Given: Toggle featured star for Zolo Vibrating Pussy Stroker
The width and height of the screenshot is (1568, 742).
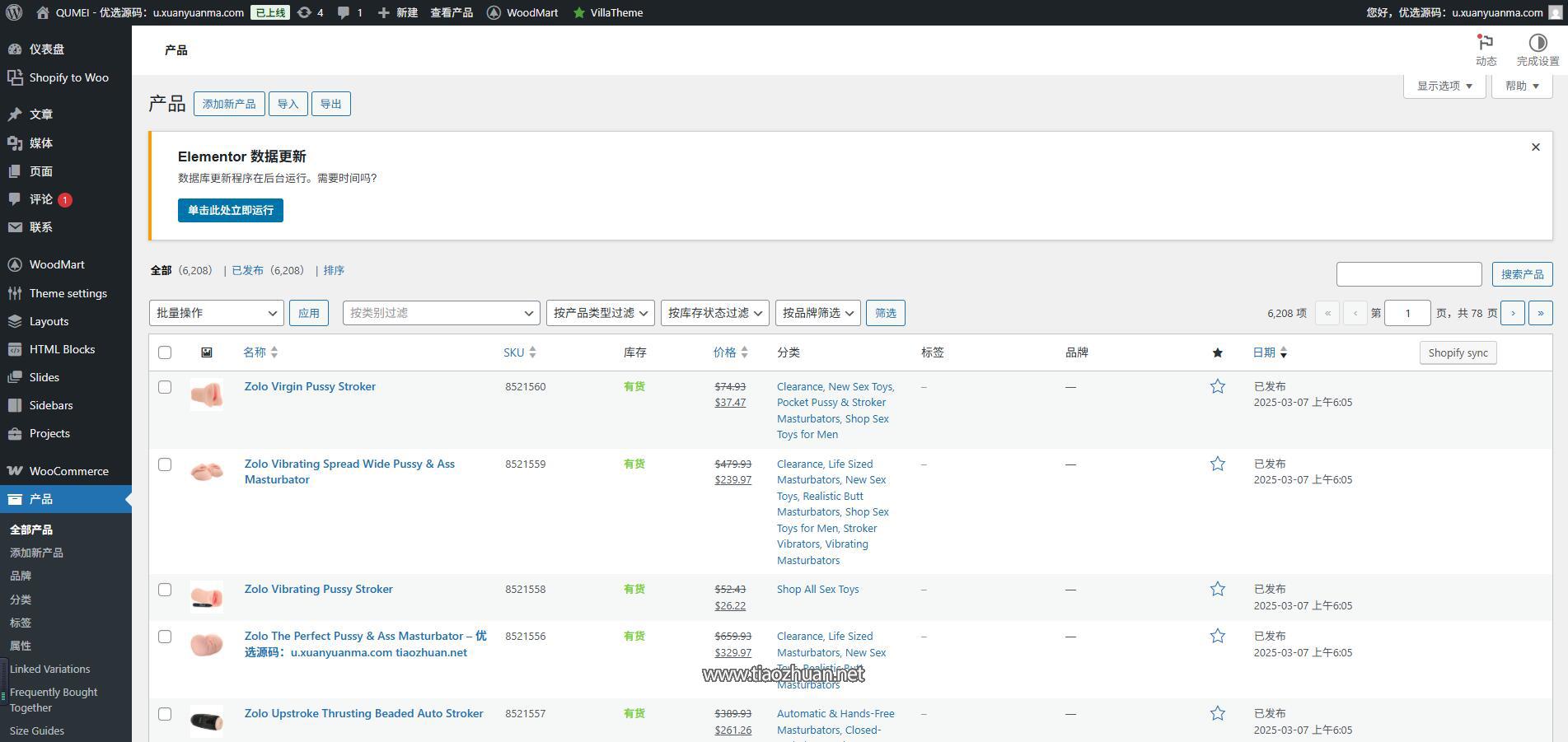Looking at the screenshot, I should [1217, 589].
